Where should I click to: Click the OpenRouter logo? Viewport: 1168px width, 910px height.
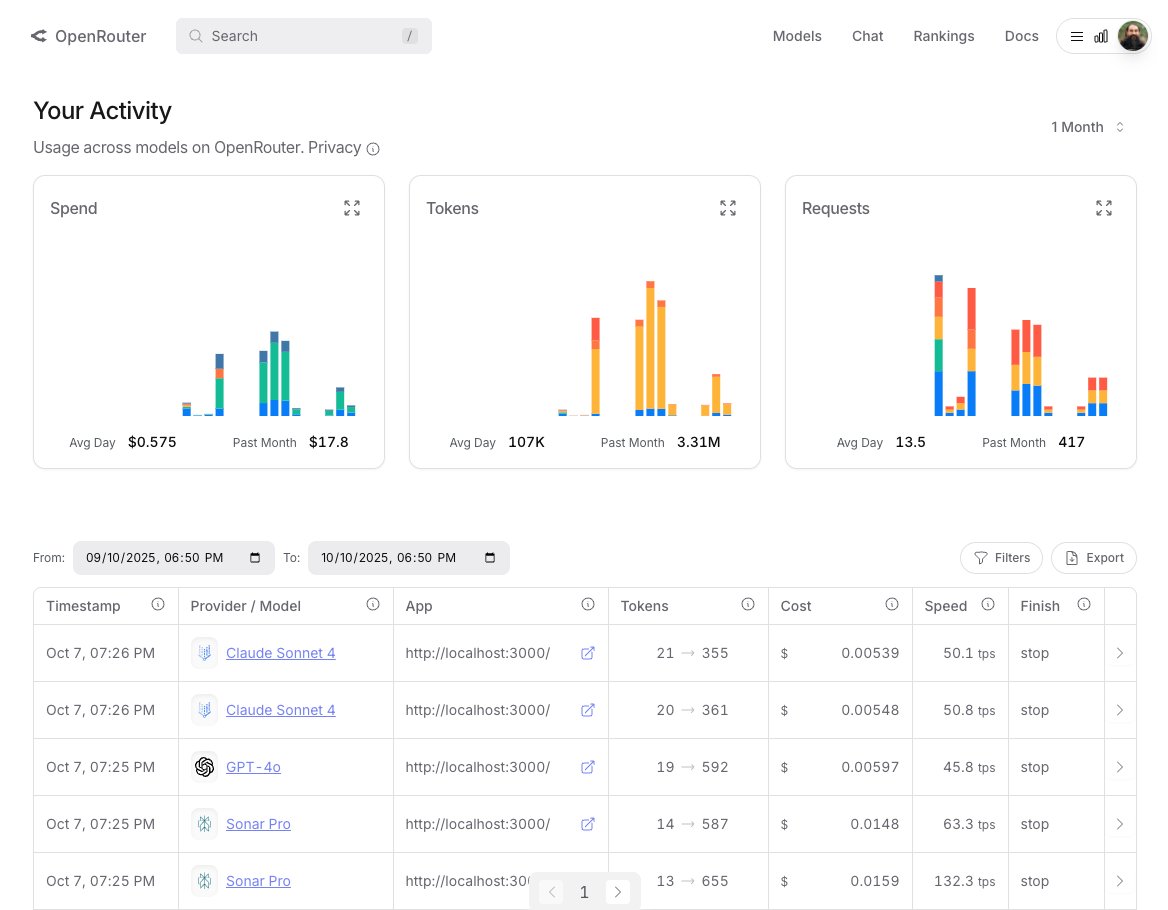[88, 36]
